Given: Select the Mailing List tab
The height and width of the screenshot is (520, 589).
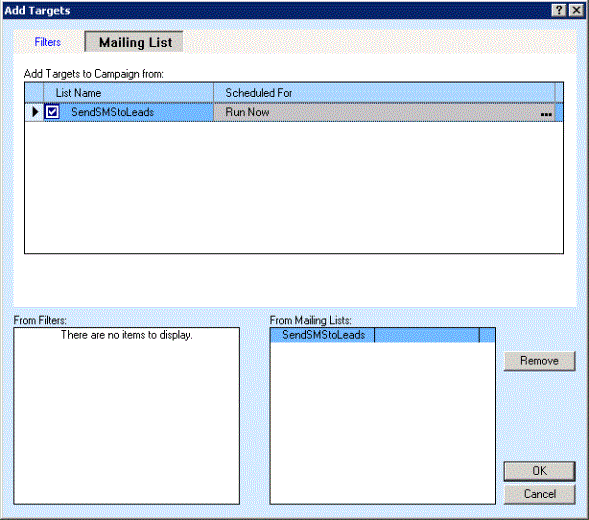Looking at the screenshot, I should pos(134,42).
